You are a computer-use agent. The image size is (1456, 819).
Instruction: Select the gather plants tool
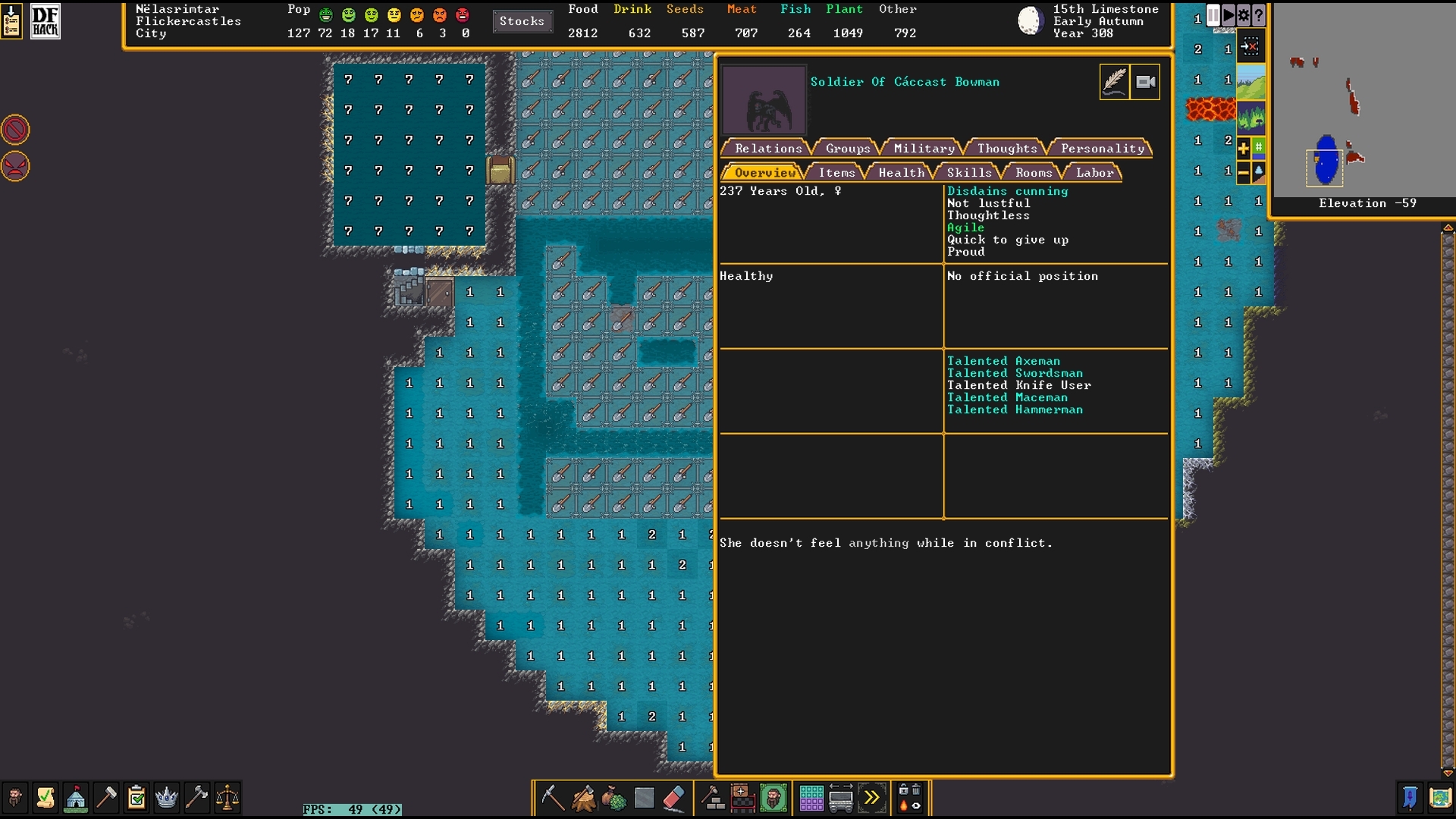pos(613,798)
